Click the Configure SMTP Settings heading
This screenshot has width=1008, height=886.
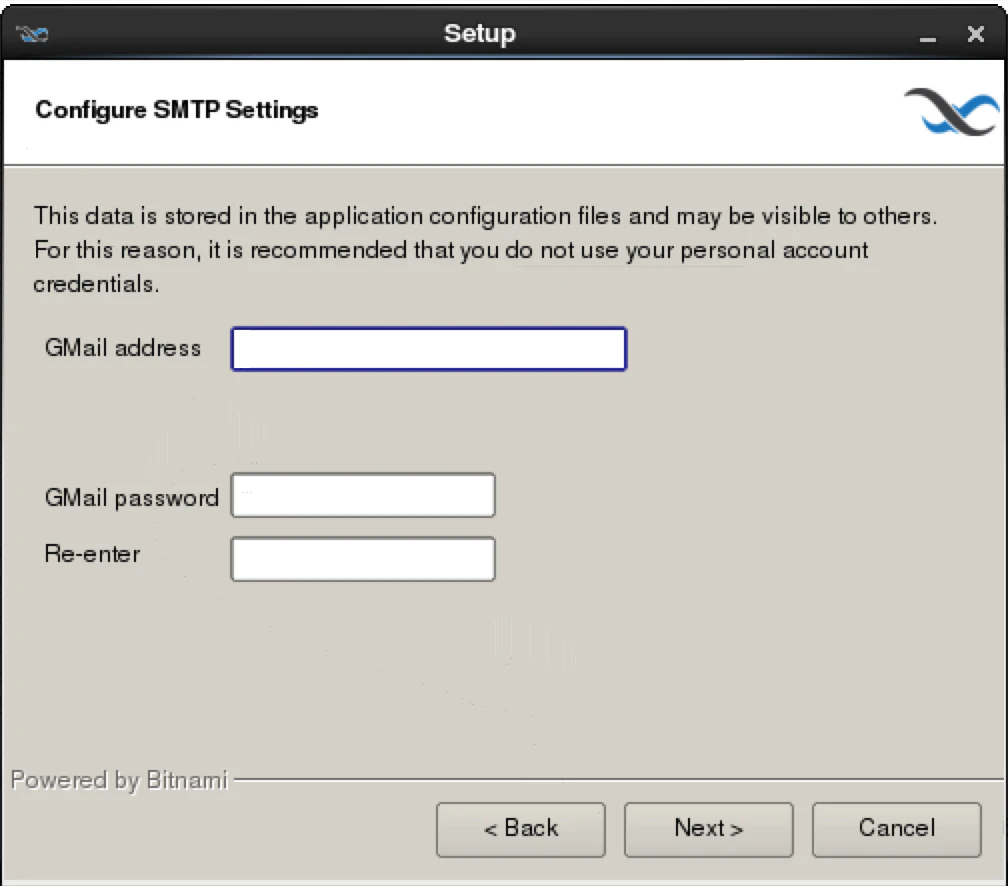177,110
